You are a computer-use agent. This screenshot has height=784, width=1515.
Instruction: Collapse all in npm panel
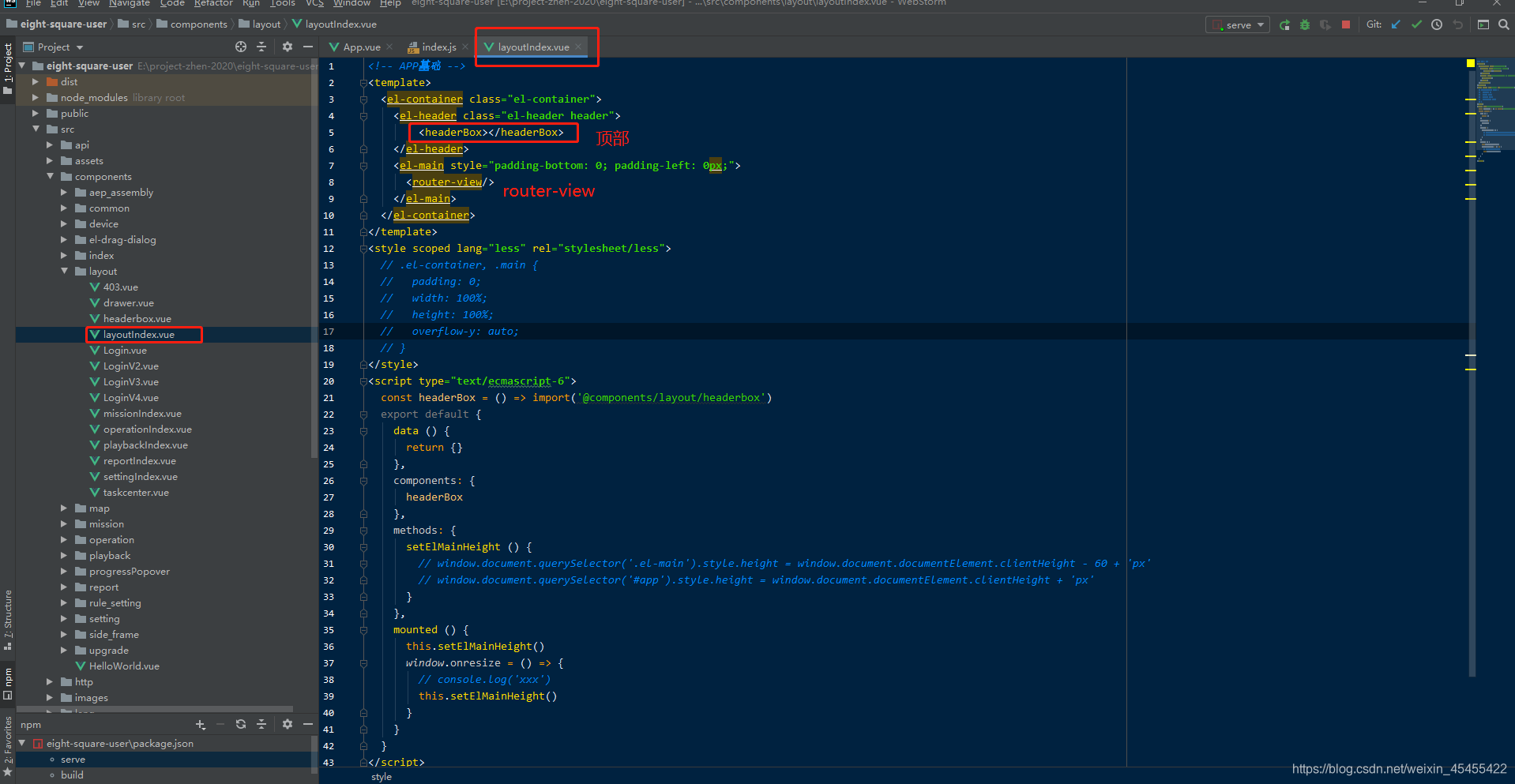point(261,725)
